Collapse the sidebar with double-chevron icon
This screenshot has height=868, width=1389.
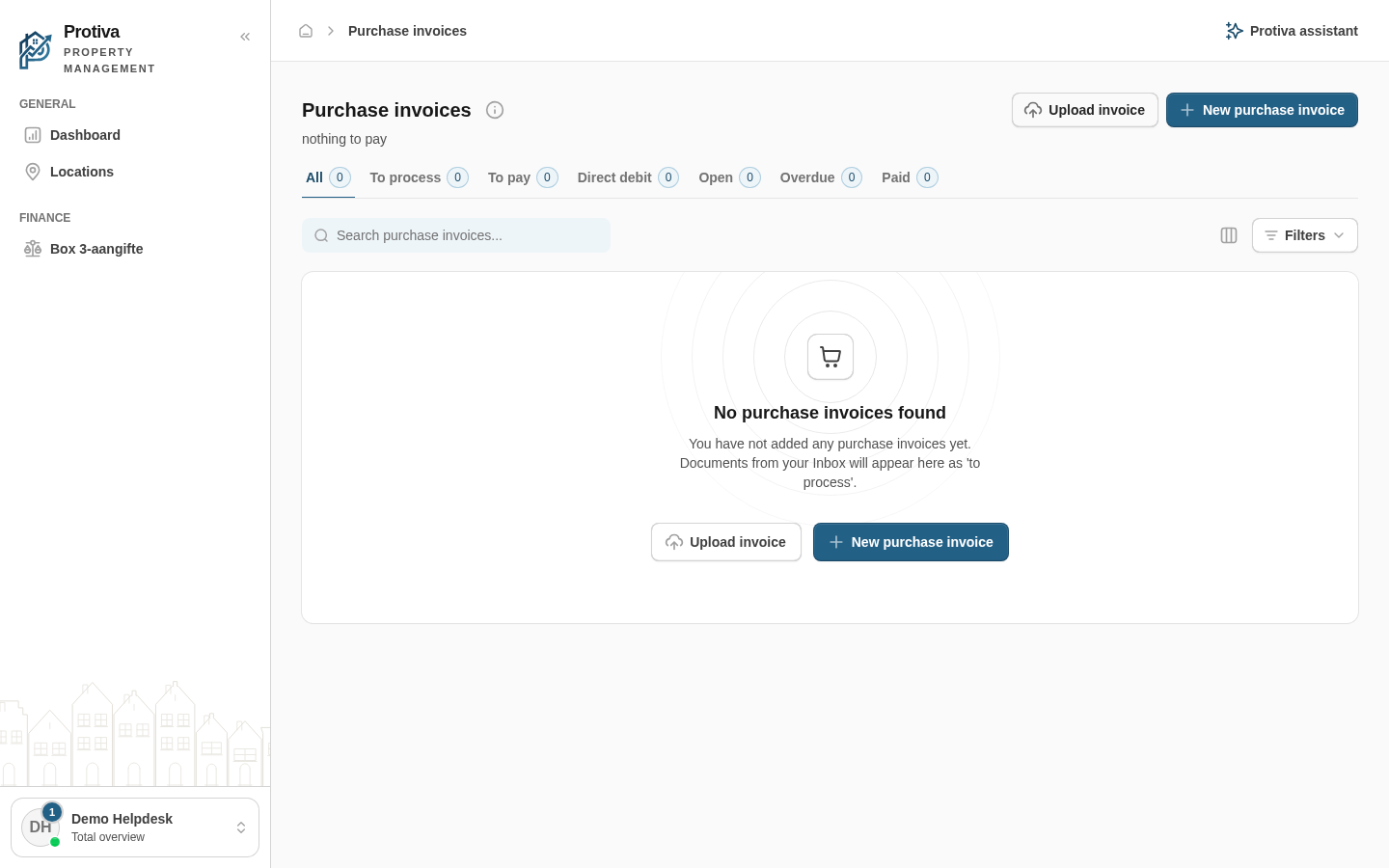[x=245, y=37]
